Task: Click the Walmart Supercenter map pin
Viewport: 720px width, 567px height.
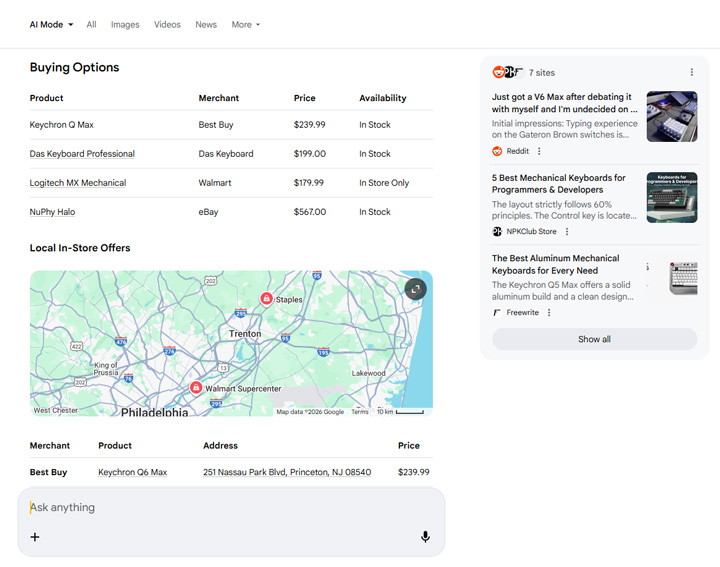Action: pyautogui.click(x=196, y=388)
